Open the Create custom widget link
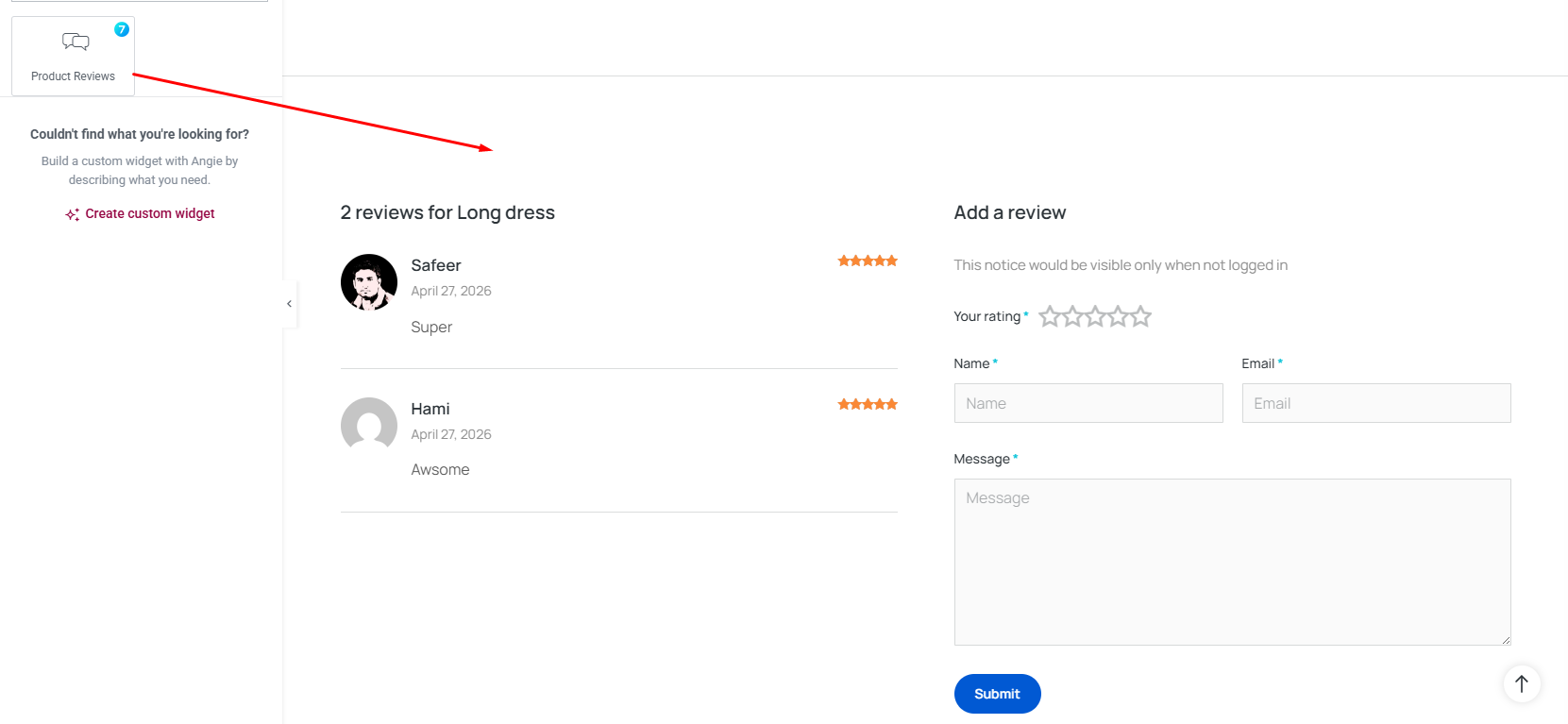 pos(149,214)
